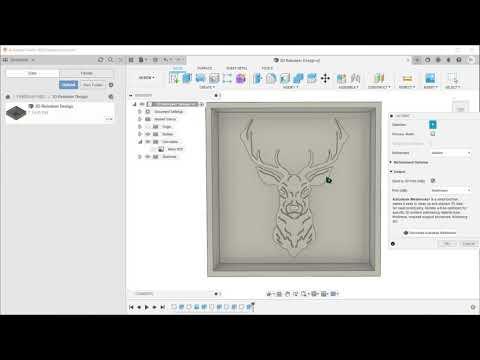Viewport: 480px width, 360px height.
Task: Jump timeline to the end
Action: (x=162, y=307)
